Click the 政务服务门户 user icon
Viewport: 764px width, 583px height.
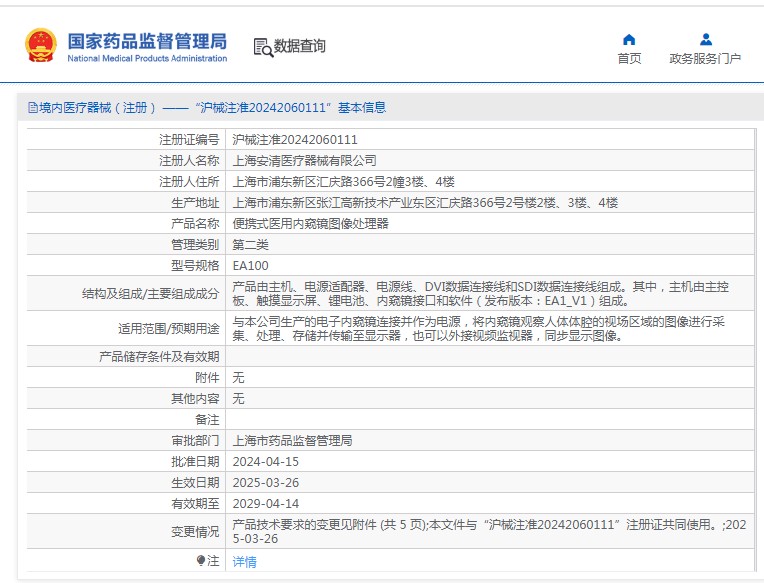coord(706,39)
